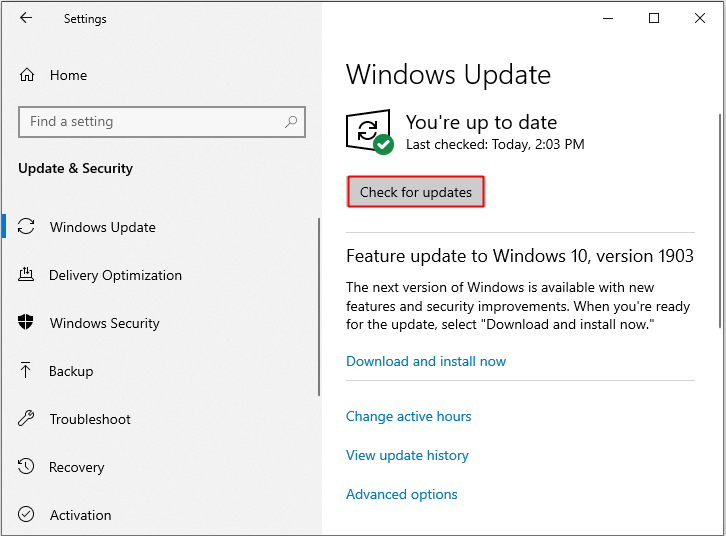This screenshot has height=536, width=726.
Task: Open Change active hours link
Action: [408, 416]
